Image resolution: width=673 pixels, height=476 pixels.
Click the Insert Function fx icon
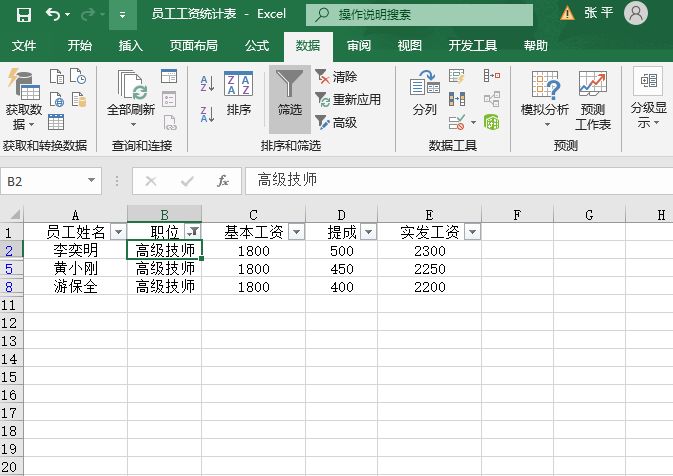click(x=223, y=181)
